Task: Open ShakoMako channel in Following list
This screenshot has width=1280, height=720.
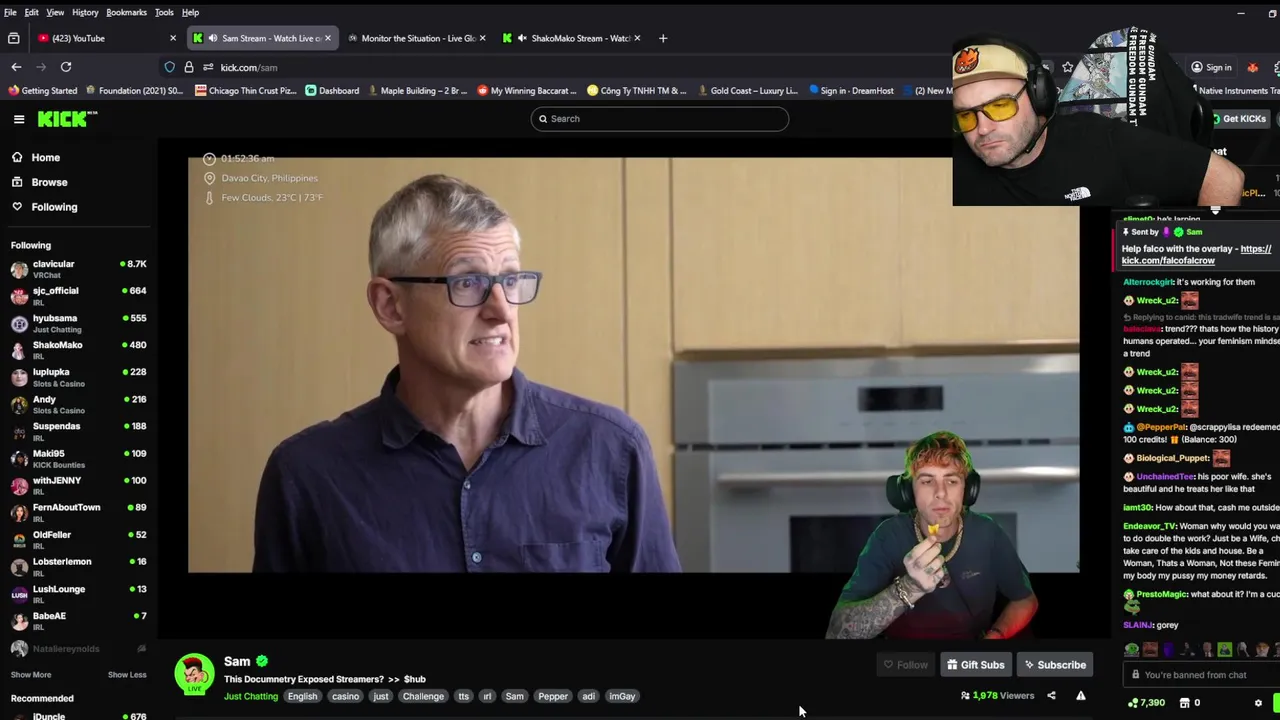Action: coord(78,350)
